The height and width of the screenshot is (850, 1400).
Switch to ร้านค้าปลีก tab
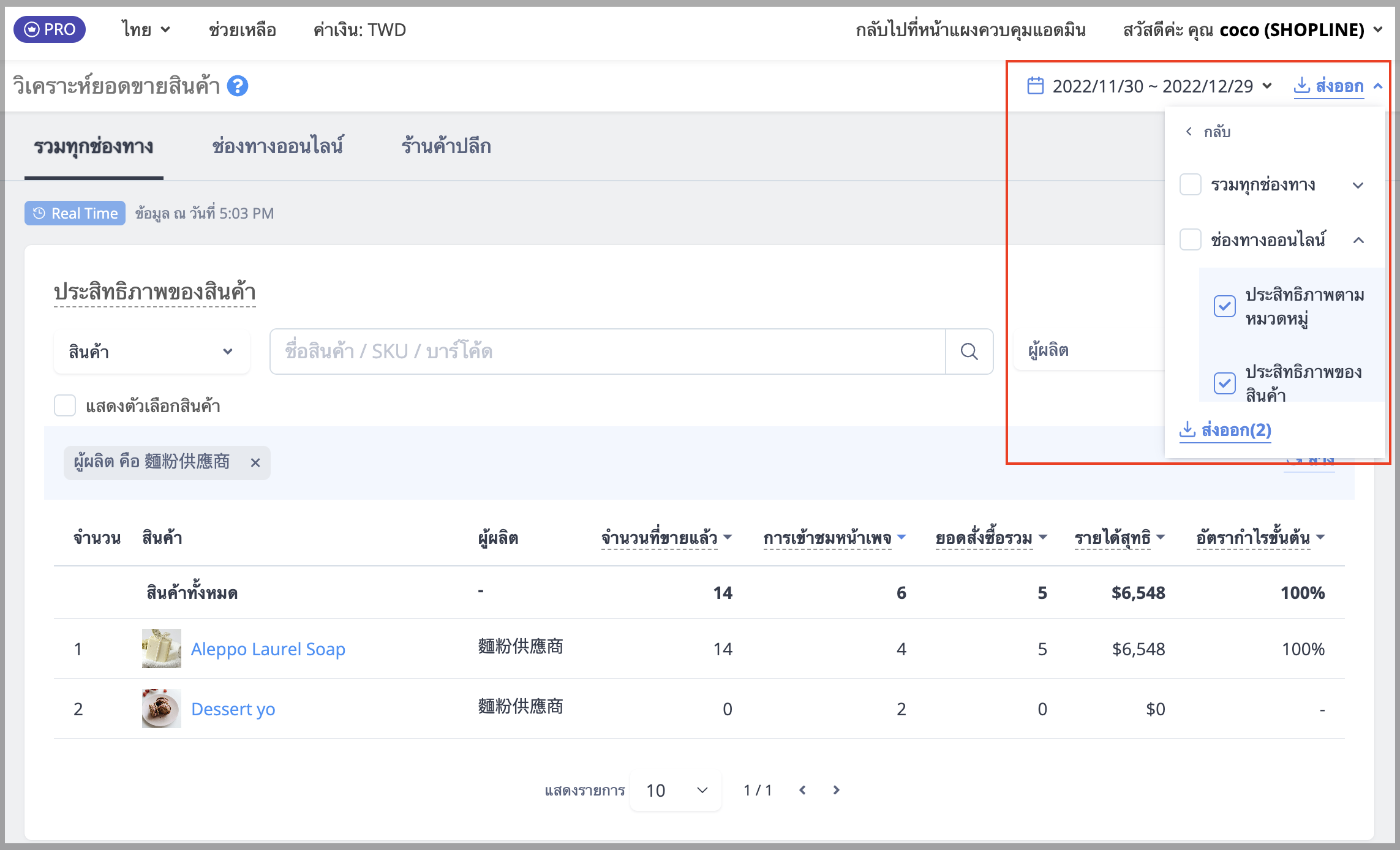(x=446, y=147)
